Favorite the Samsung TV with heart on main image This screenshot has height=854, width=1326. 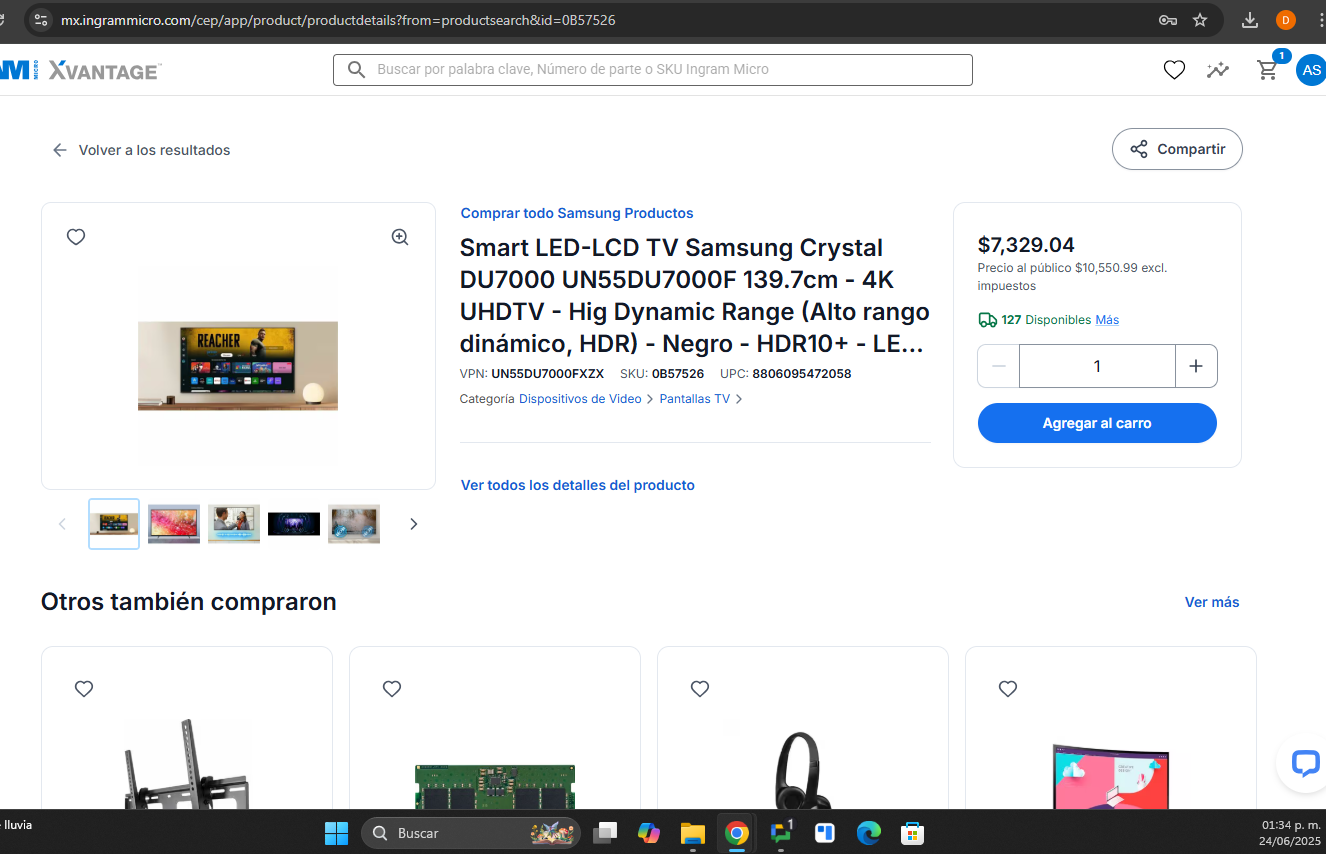pos(76,237)
